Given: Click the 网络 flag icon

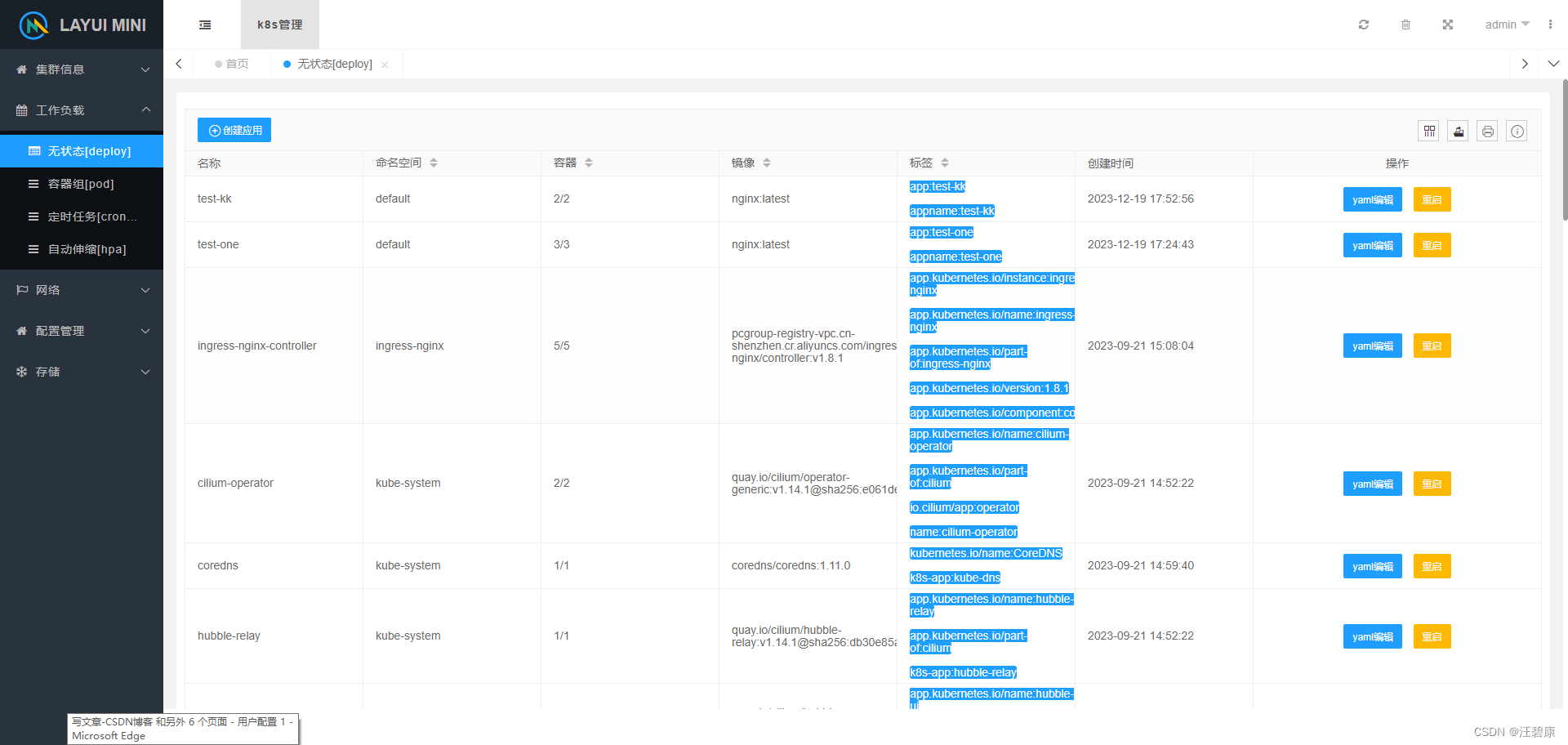Looking at the screenshot, I should click(x=22, y=290).
